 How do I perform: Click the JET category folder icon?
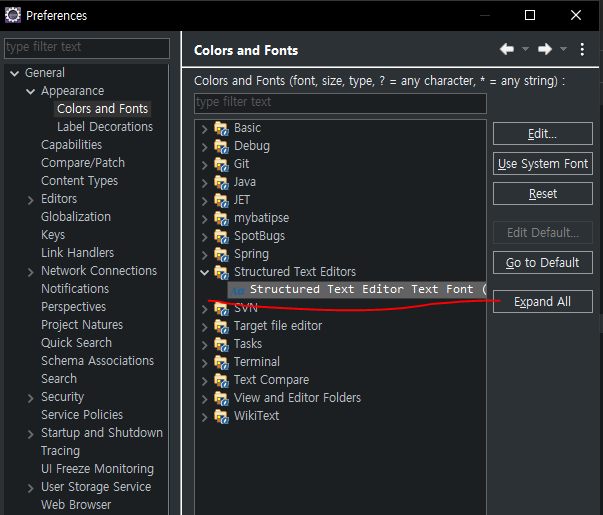pyautogui.click(x=221, y=200)
